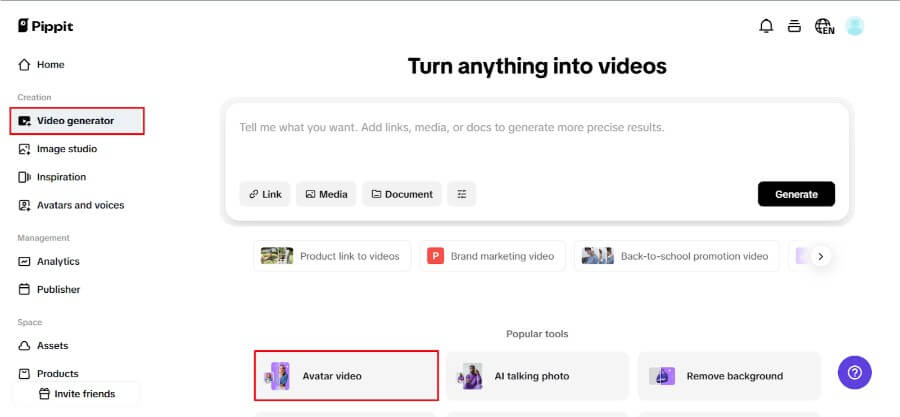
Task: Click the Avatar video thumbnail icon
Action: point(277,376)
